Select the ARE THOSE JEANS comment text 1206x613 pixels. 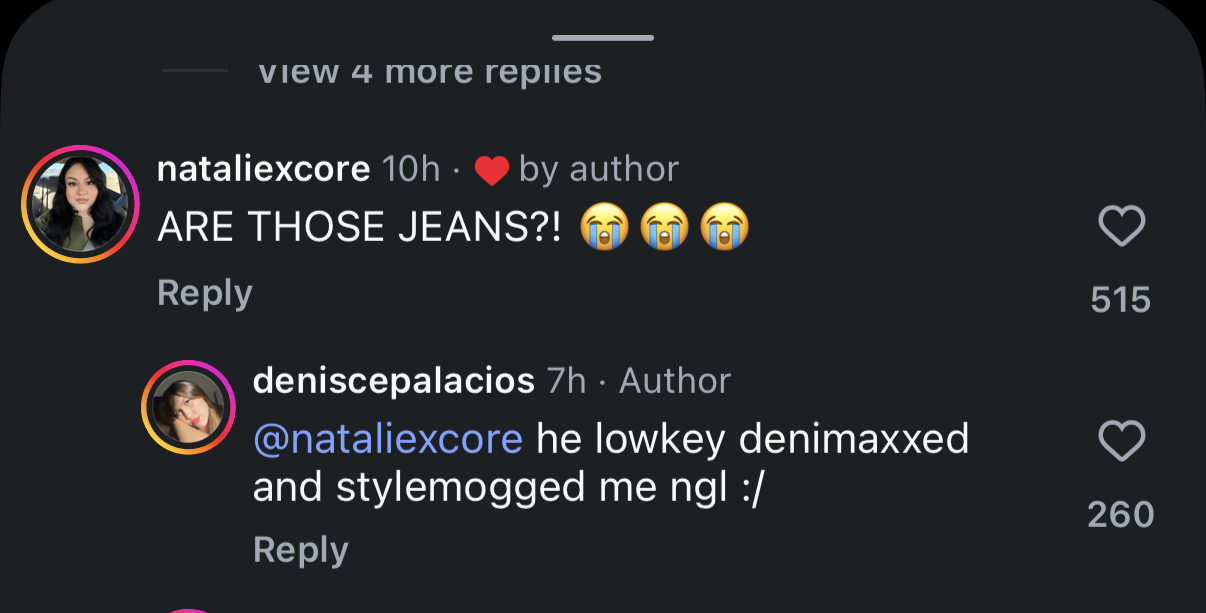click(x=367, y=228)
